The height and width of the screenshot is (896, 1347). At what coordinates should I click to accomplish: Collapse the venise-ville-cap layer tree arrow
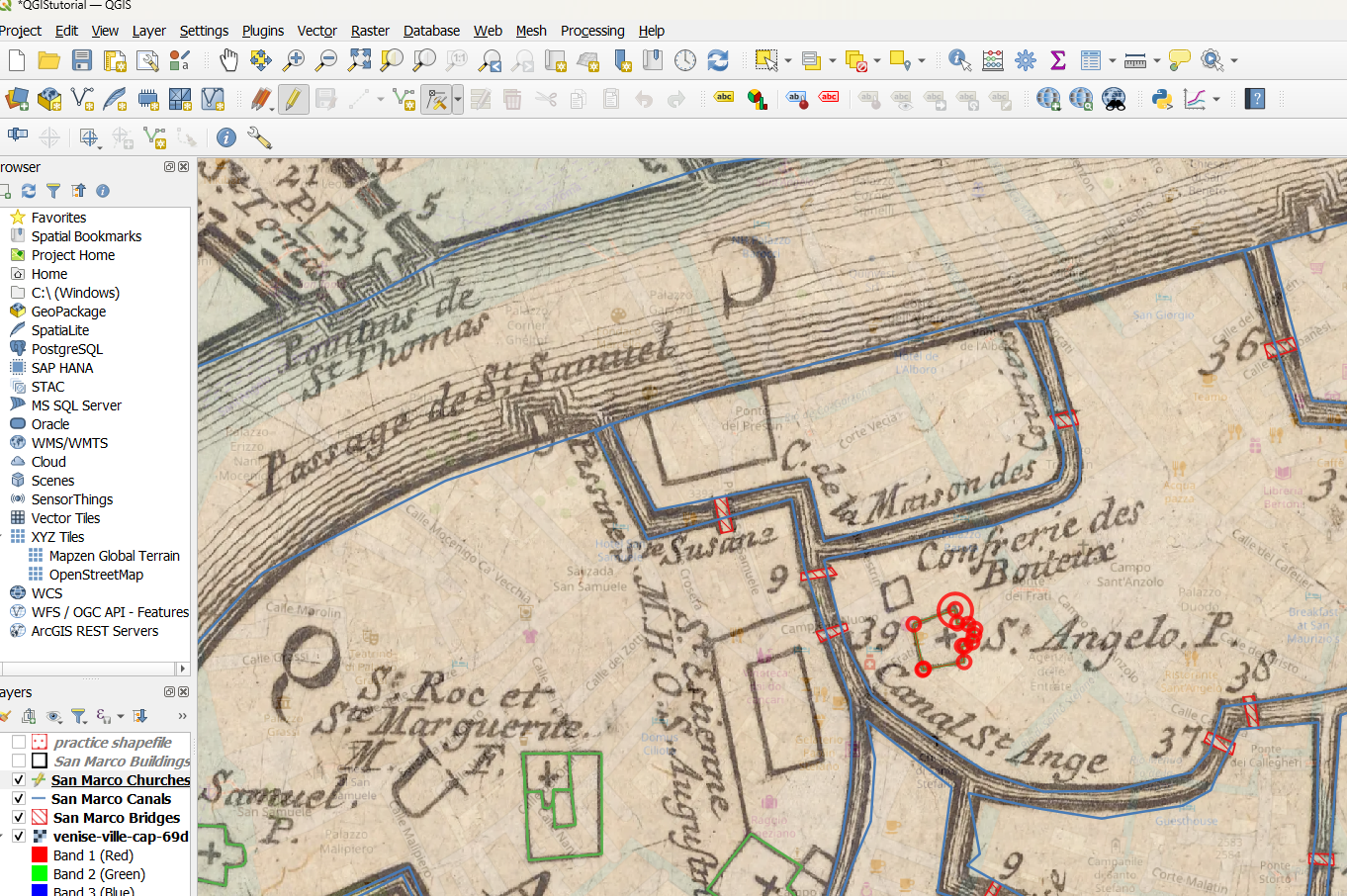pos(3,836)
